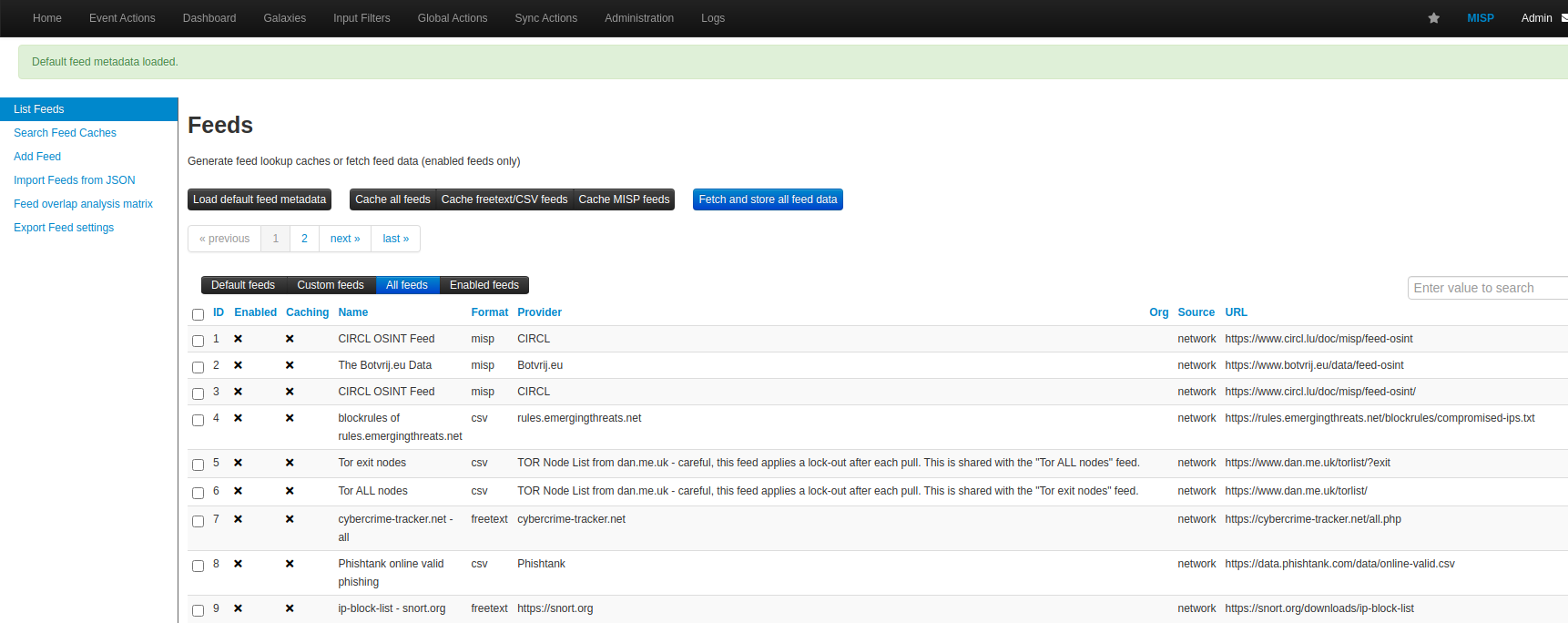Image resolution: width=1568 pixels, height=623 pixels.
Task: Sort table by Provider column header
Action: click(539, 312)
